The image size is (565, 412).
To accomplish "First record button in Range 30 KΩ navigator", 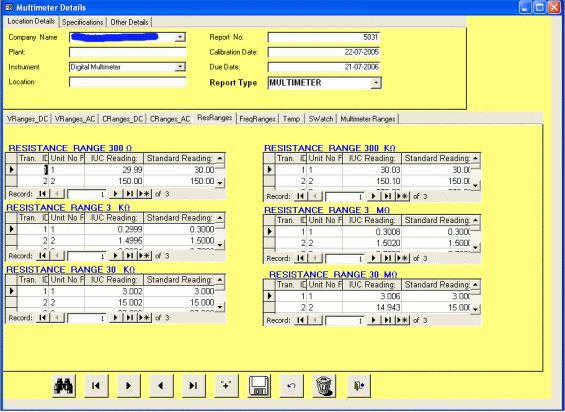I will click(43, 318).
